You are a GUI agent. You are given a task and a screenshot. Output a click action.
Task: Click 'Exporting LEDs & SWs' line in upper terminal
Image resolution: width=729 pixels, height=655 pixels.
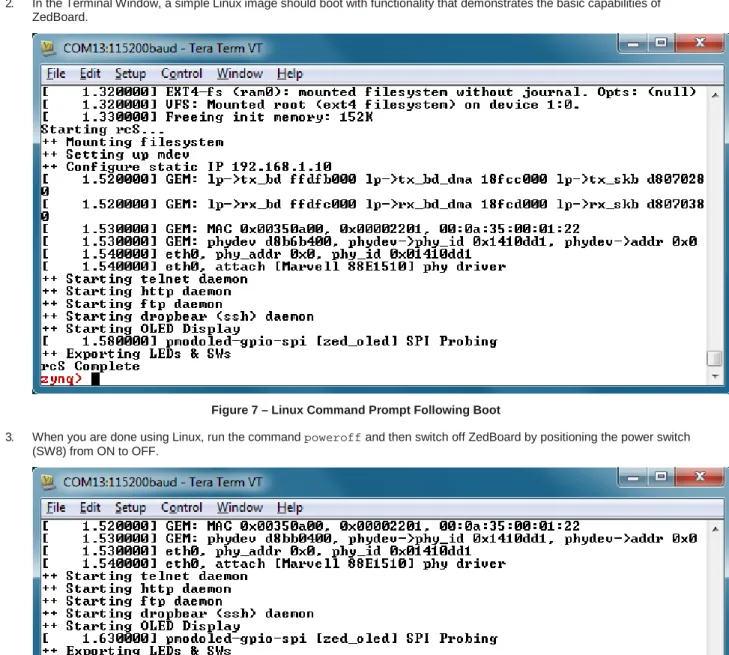136,354
